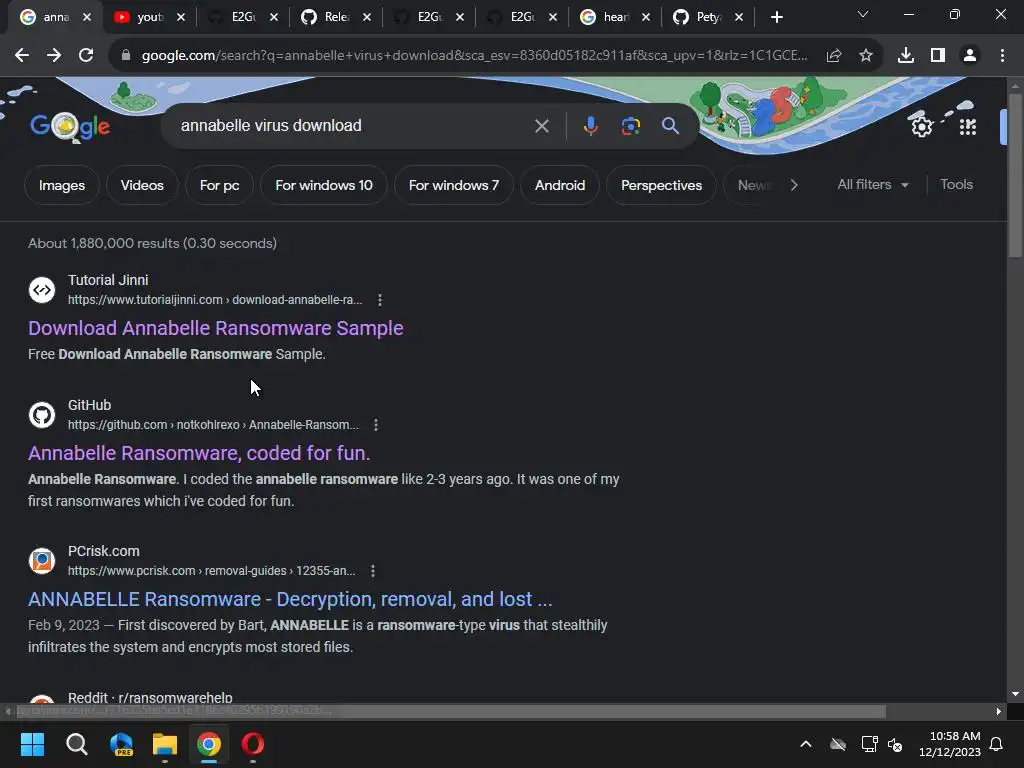
Task: Select the Android filter chip
Action: tap(560, 185)
